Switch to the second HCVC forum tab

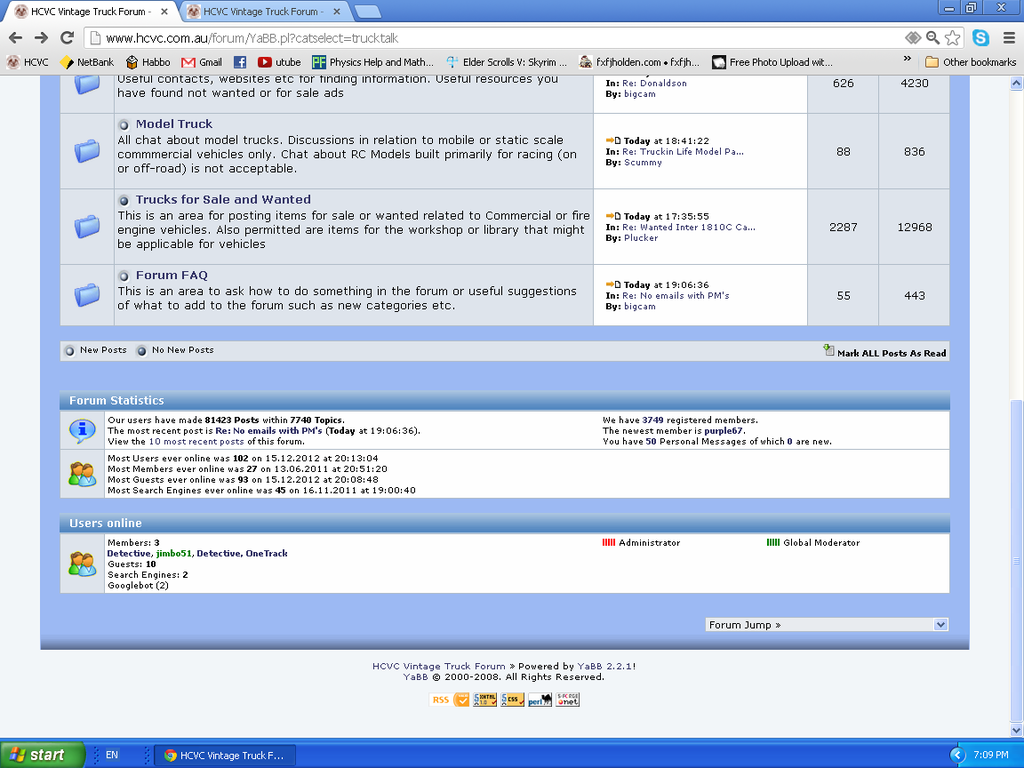pos(262,12)
